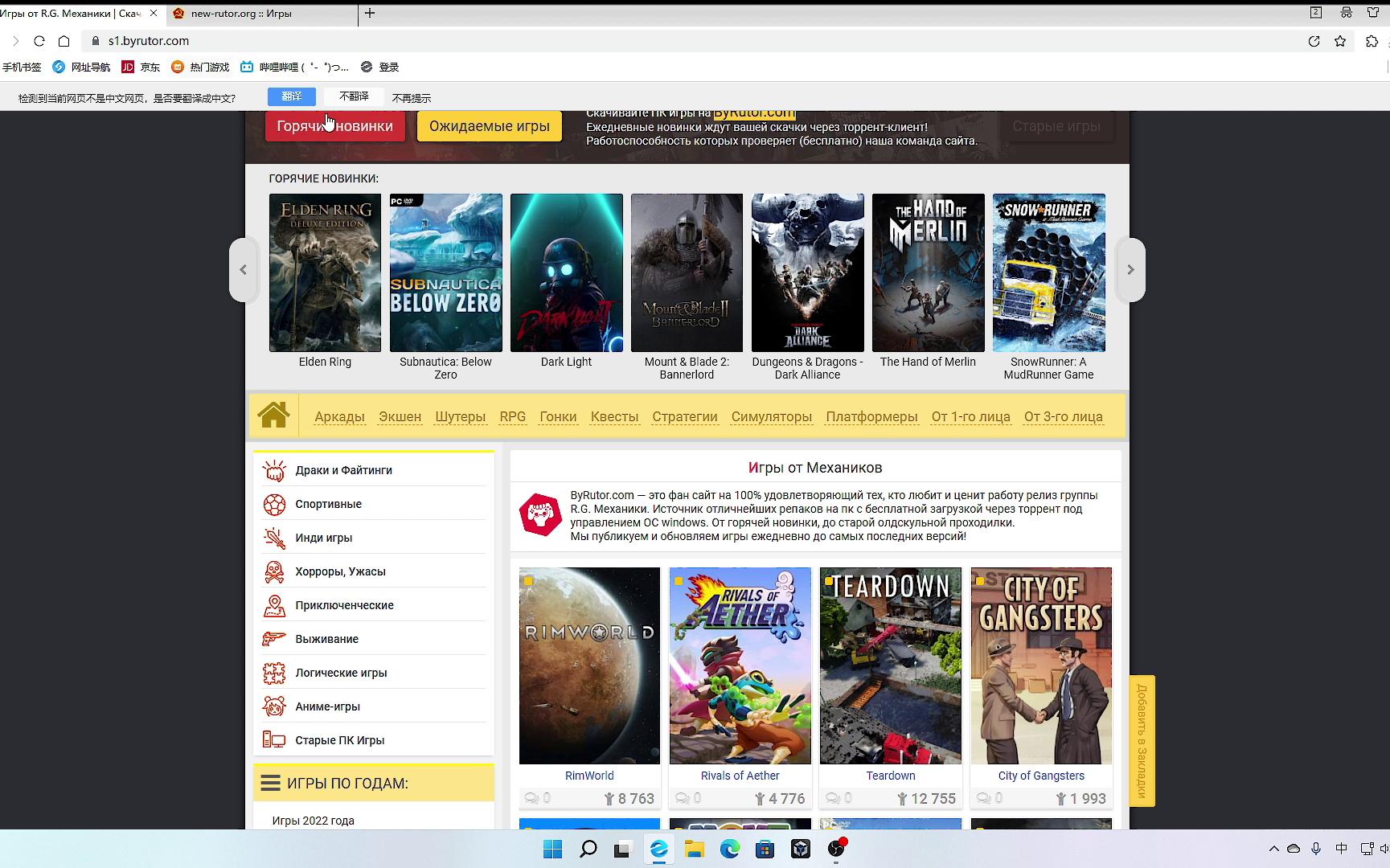The height and width of the screenshot is (868, 1390).
Task: Refresh the page with the reload icon
Action: click(x=39, y=41)
